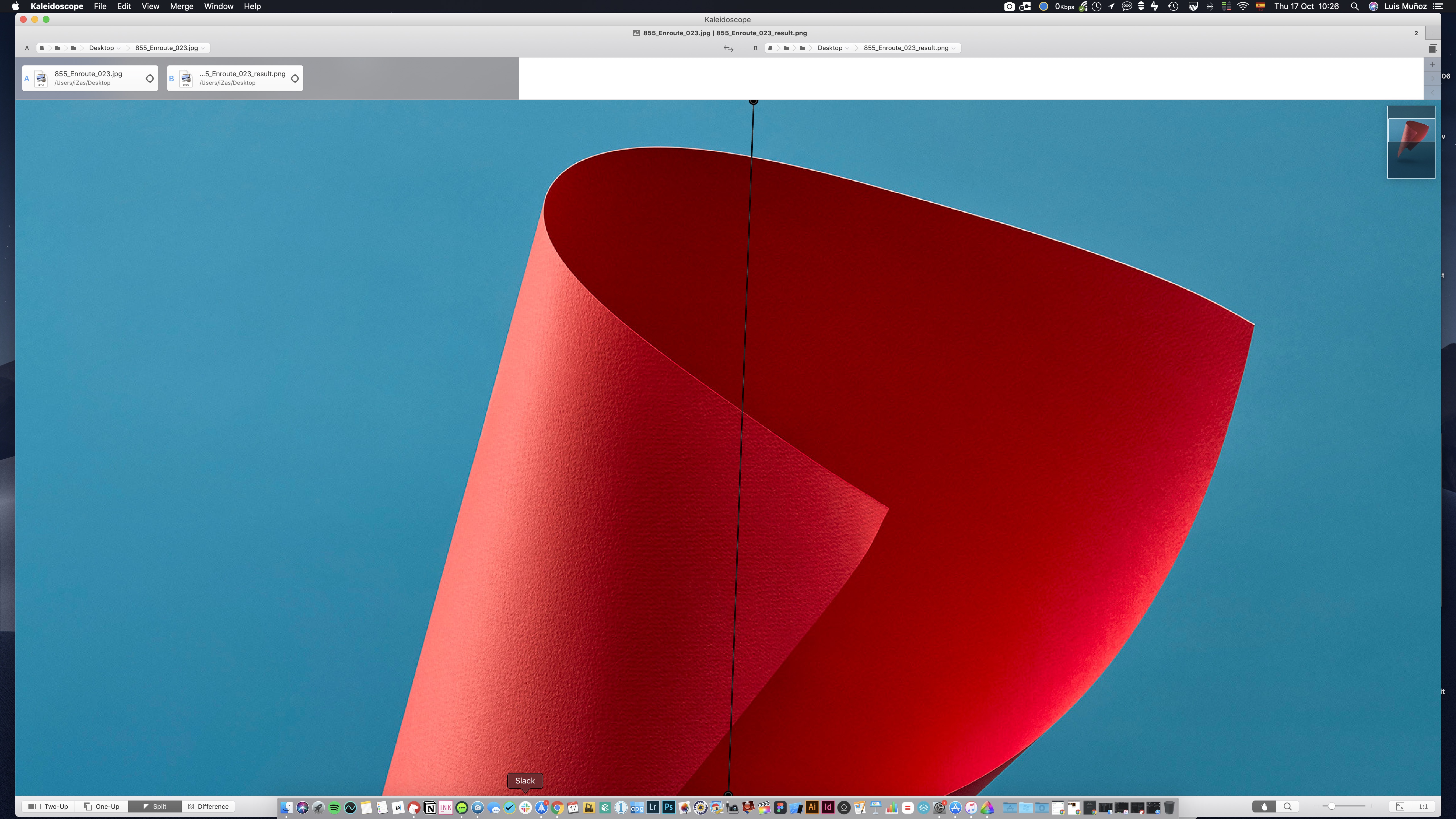Enable Difference view mode

coord(208,806)
